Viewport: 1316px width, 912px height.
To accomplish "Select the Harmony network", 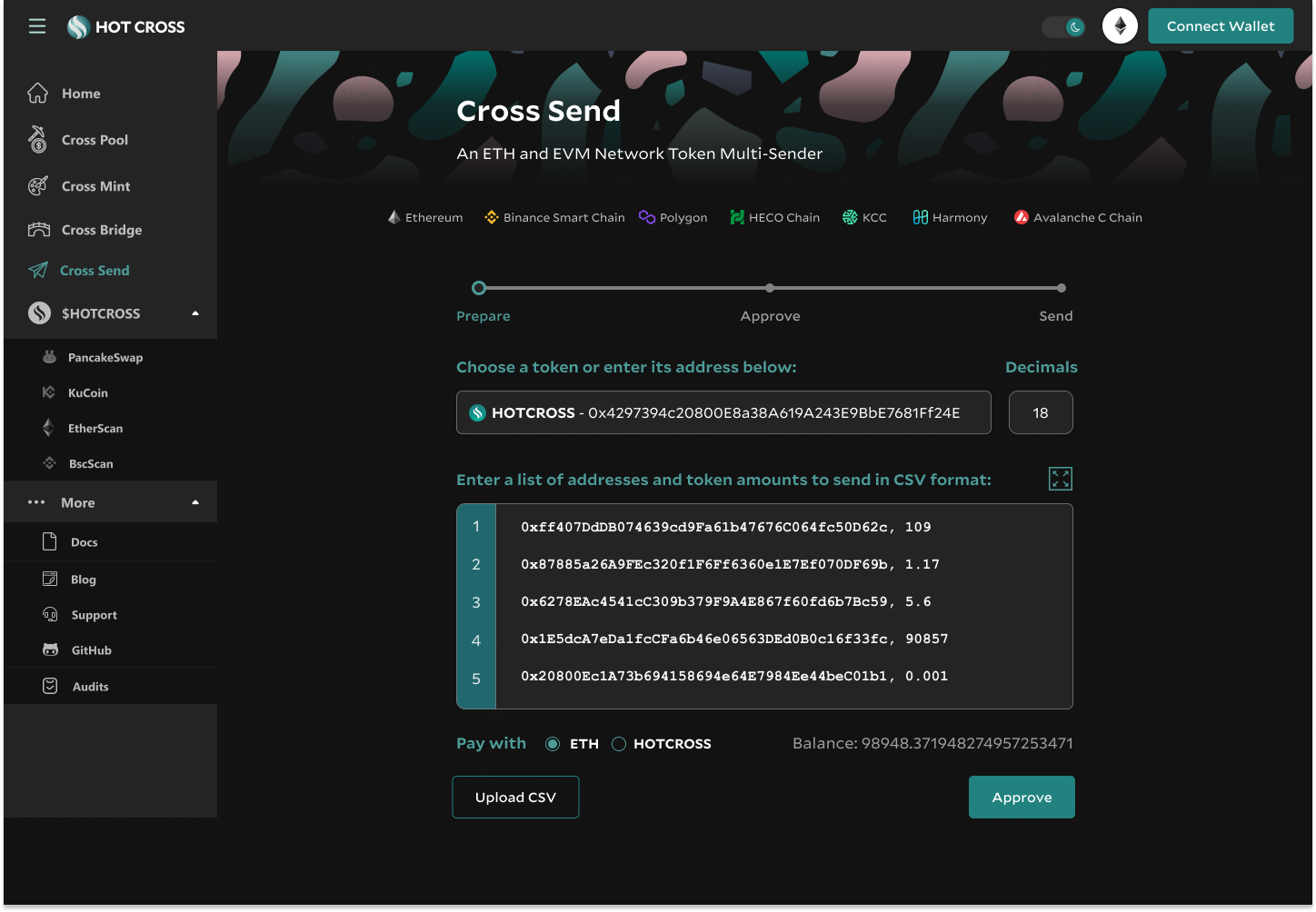I will (x=950, y=217).
